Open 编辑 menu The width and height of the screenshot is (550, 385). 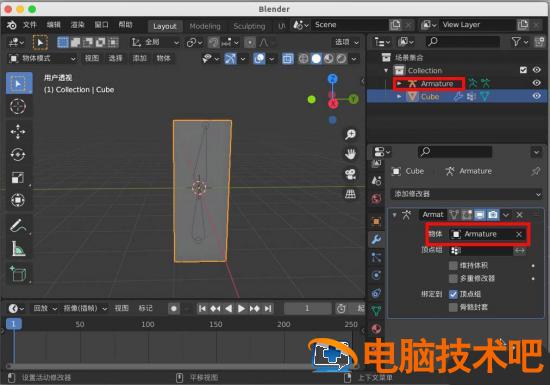tap(54, 25)
